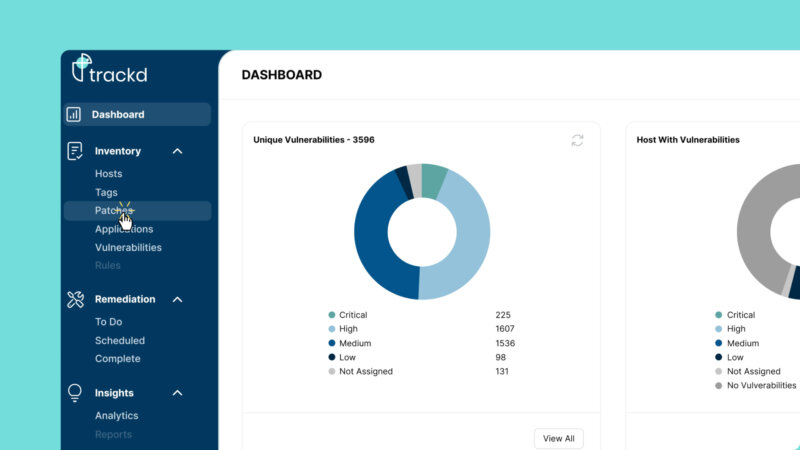Open Complete remediation items
Image resolution: width=800 pixels, height=450 pixels.
pyautogui.click(x=117, y=359)
